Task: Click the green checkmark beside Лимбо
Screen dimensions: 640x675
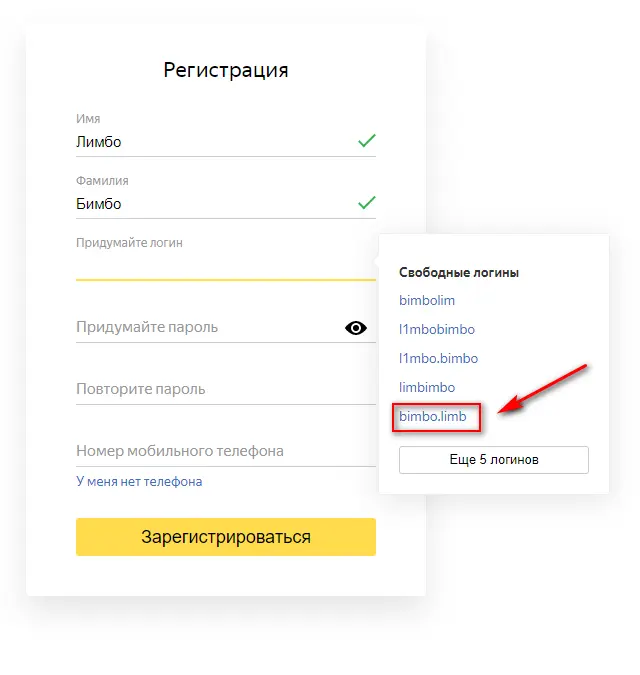Action: coord(367,140)
